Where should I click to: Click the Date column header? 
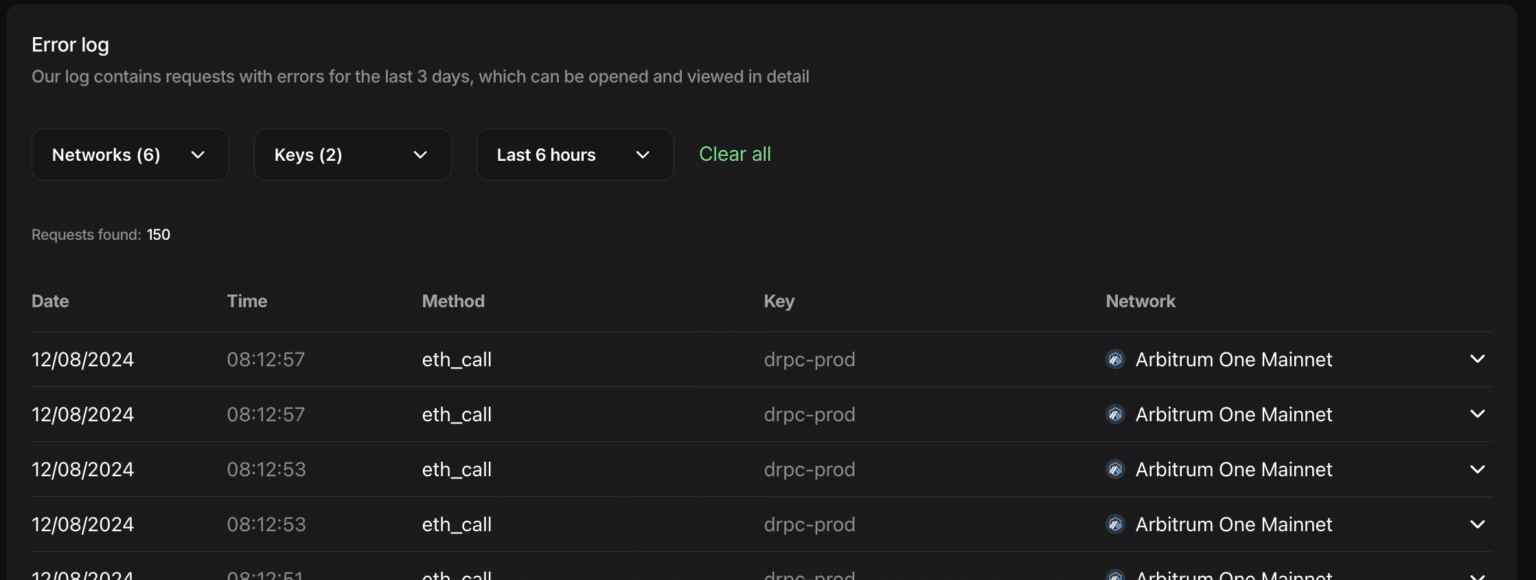coord(50,301)
